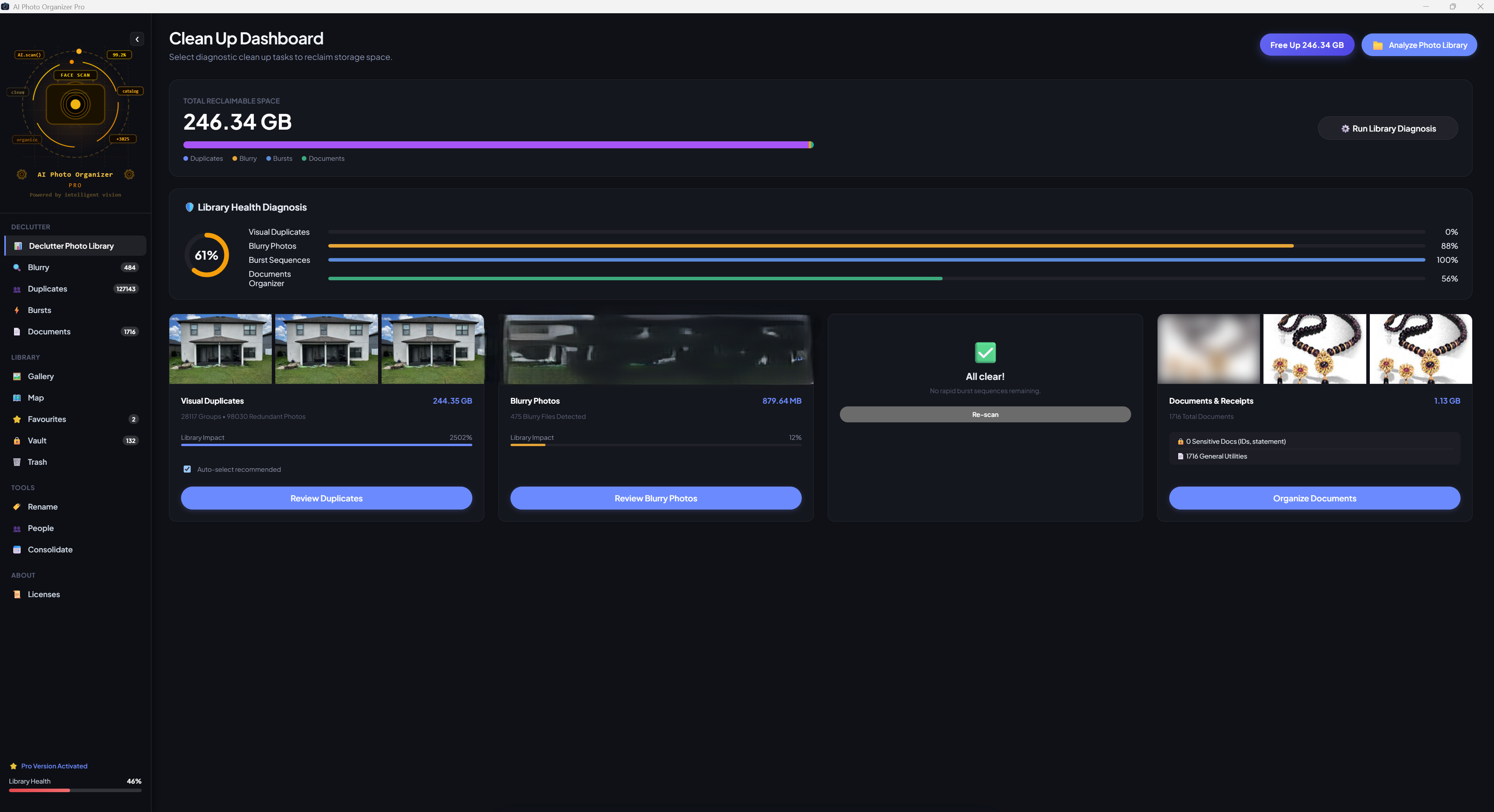Click the Blurry Photos 88% health bar
This screenshot has height=812, width=1494.
pyautogui.click(x=876, y=246)
